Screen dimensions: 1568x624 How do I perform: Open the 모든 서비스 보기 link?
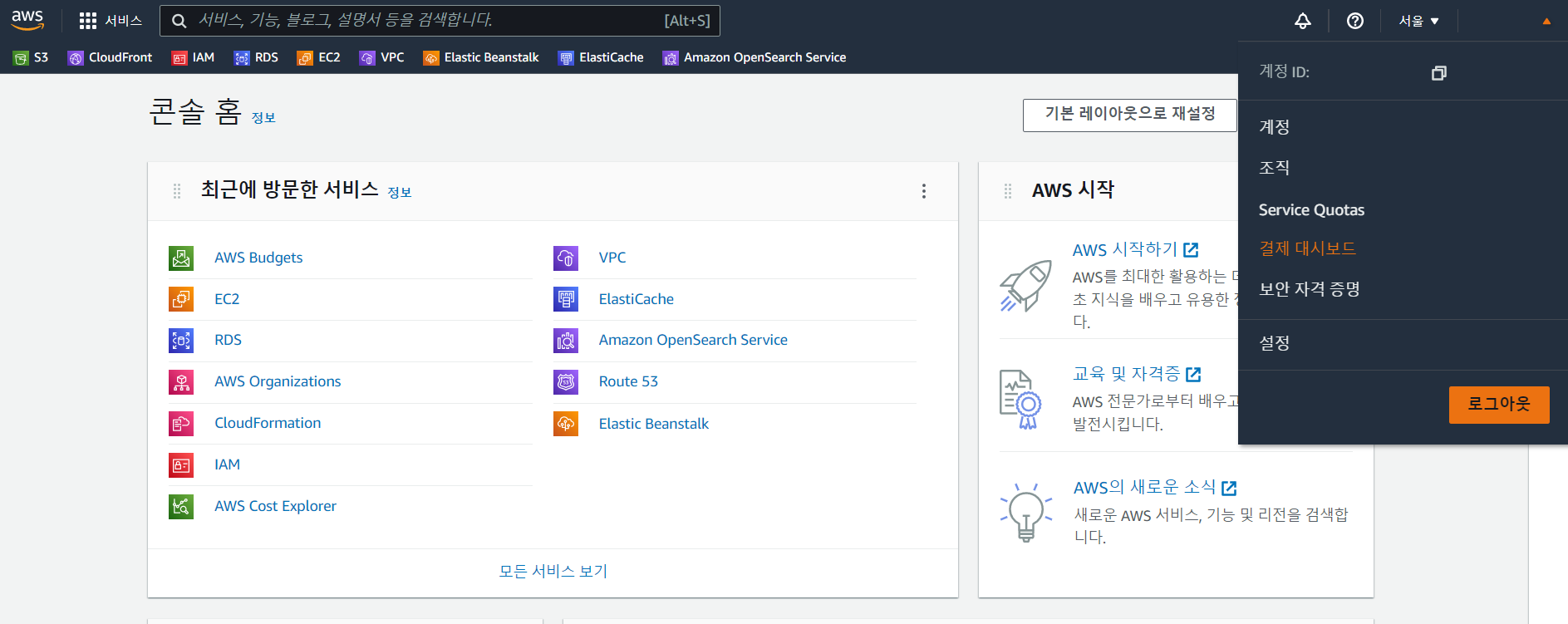point(553,571)
